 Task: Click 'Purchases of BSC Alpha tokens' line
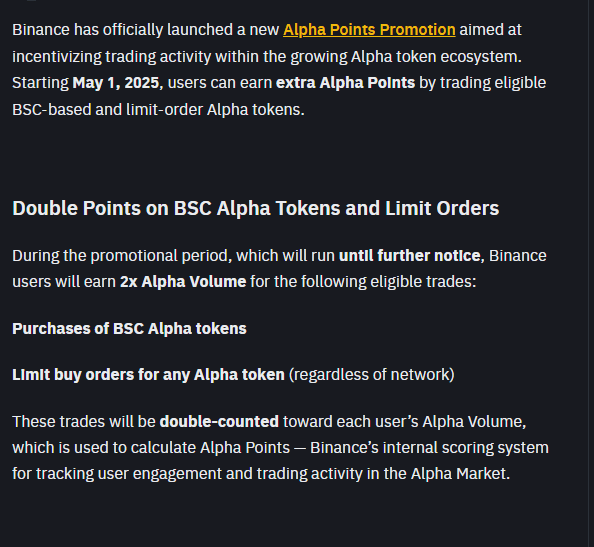(x=129, y=328)
